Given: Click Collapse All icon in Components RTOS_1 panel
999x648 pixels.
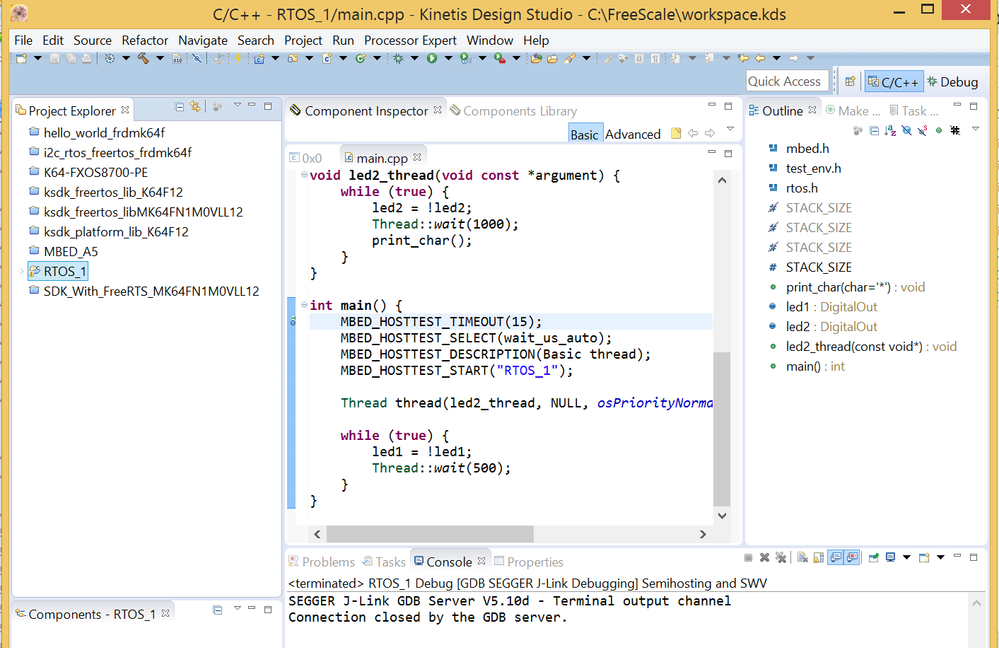Looking at the screenshot, I should click(217, 610).
